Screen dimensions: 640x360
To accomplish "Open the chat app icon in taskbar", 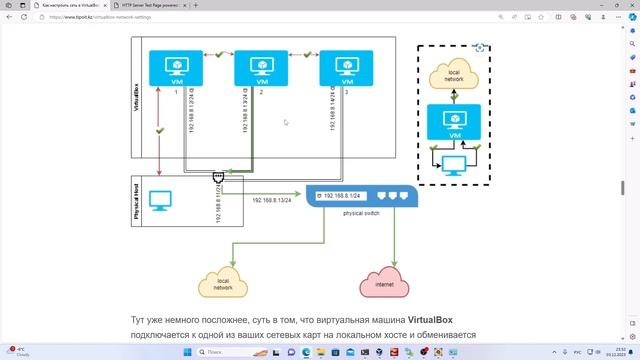I will tap(291, 352).
